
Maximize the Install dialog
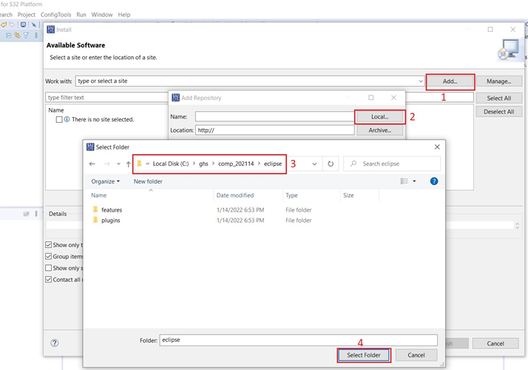[490, 30]
